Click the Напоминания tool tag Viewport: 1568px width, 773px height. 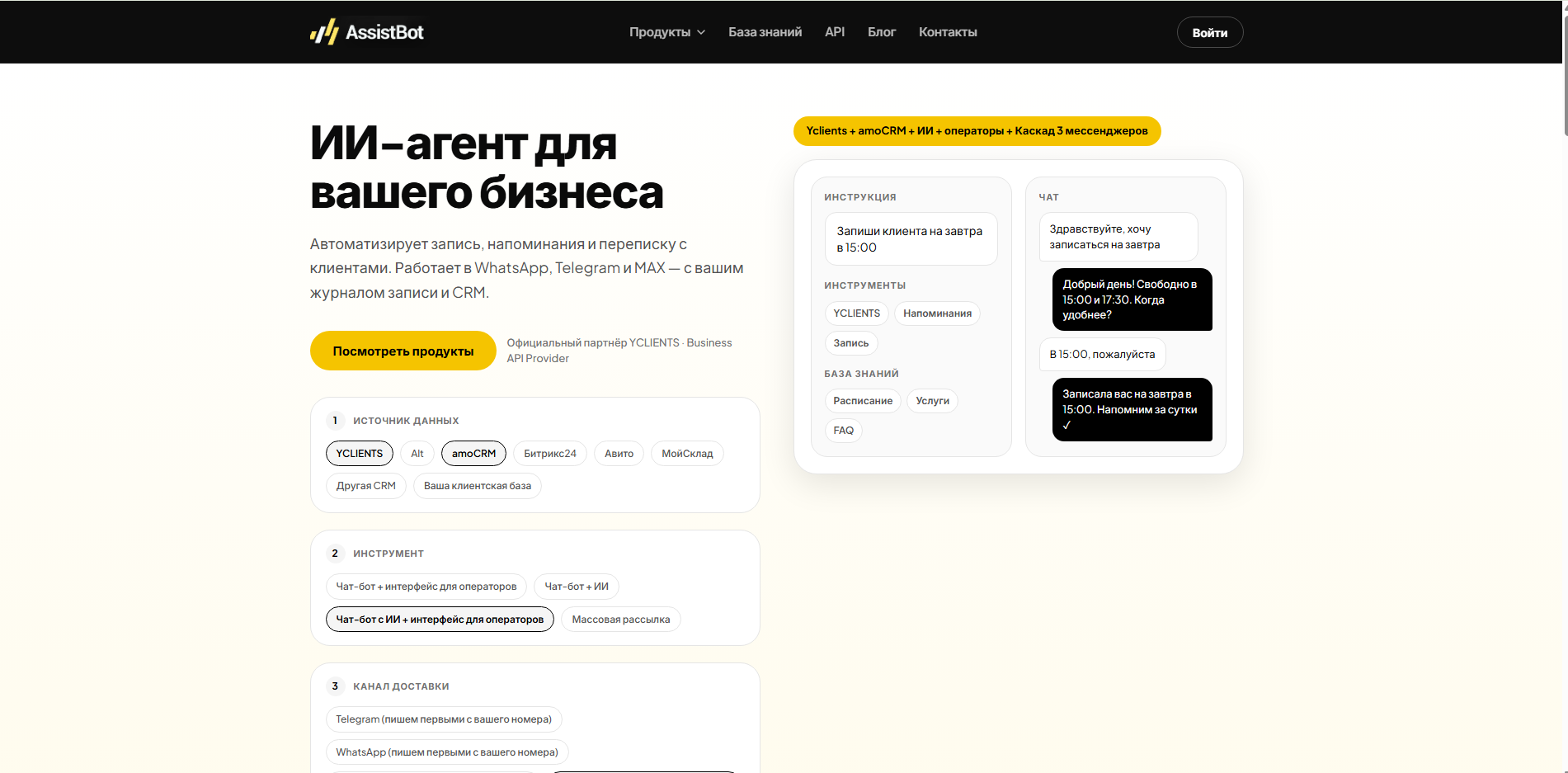[937, 313]
